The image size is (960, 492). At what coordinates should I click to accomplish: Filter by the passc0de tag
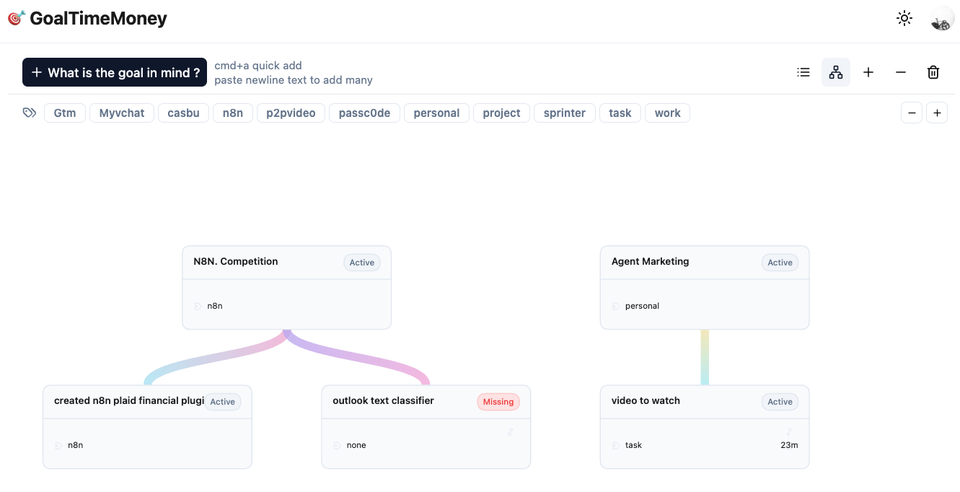pyautogui.click(x=364, y=113)
